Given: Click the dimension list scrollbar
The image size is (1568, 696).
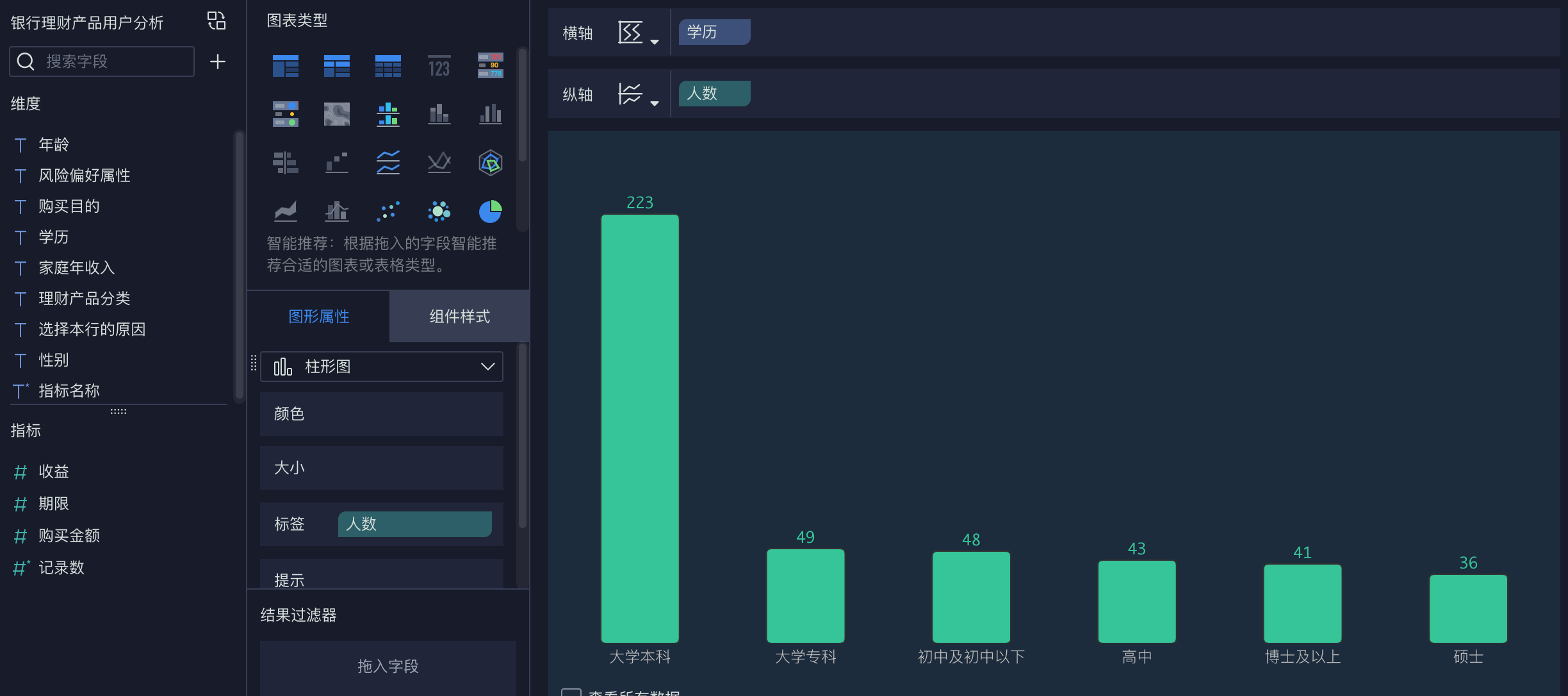Looking at the screenshot, I should click(x=239, y=265).
